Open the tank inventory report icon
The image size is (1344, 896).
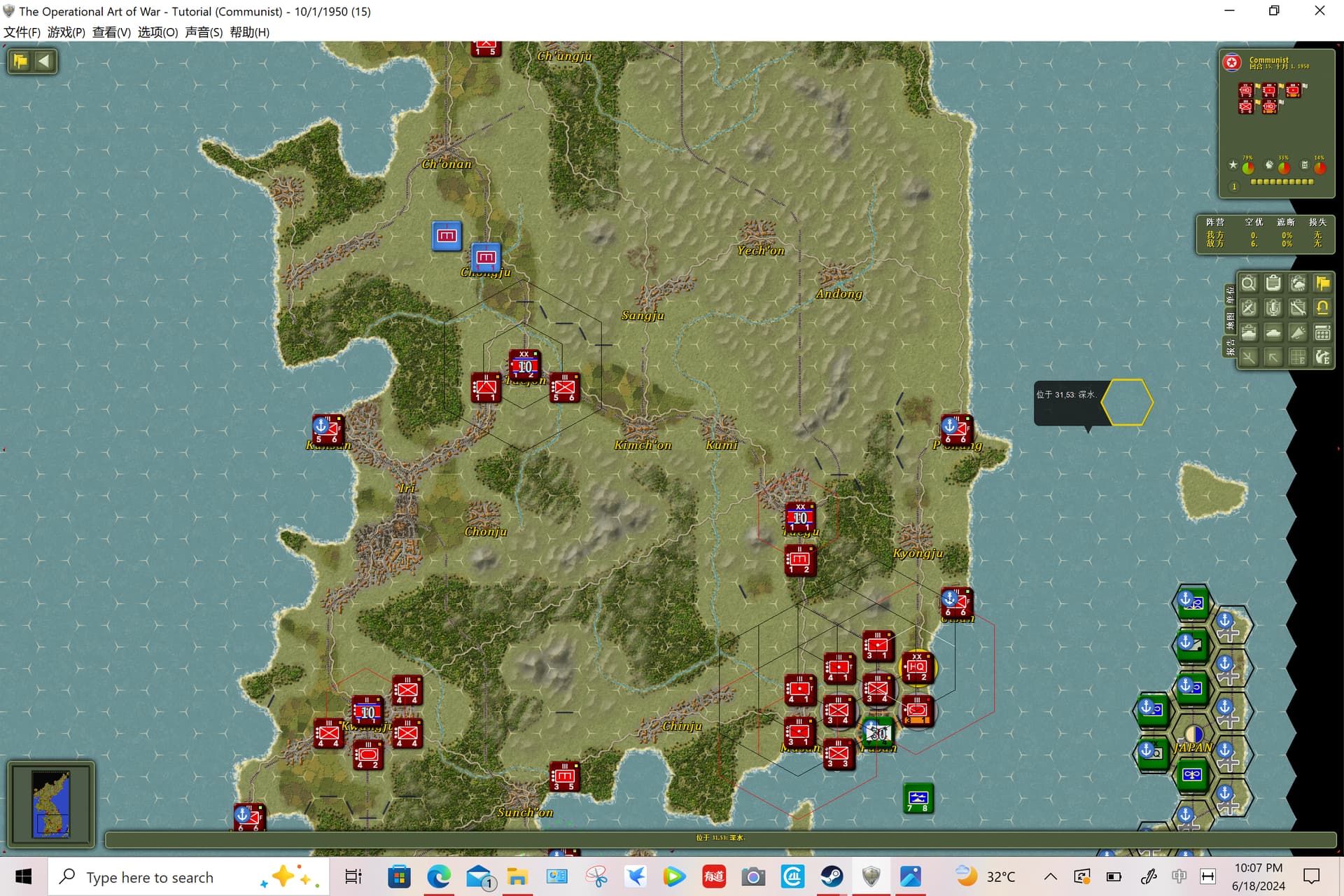(1248, 332)
